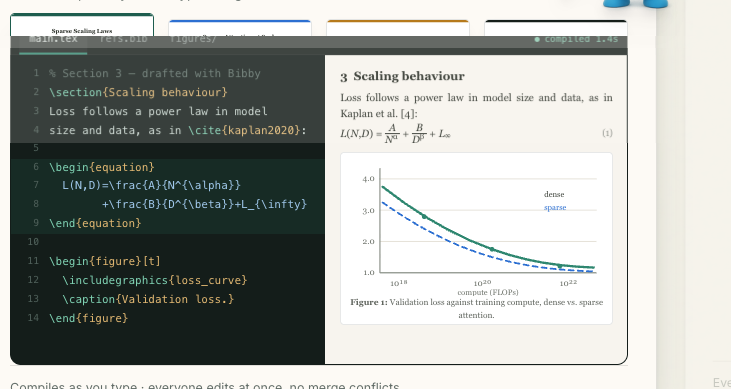This screenshot has height=389, width=731.
Task: Click the \section{Scaling behaviour} code line
Action: tap(138, 92)
